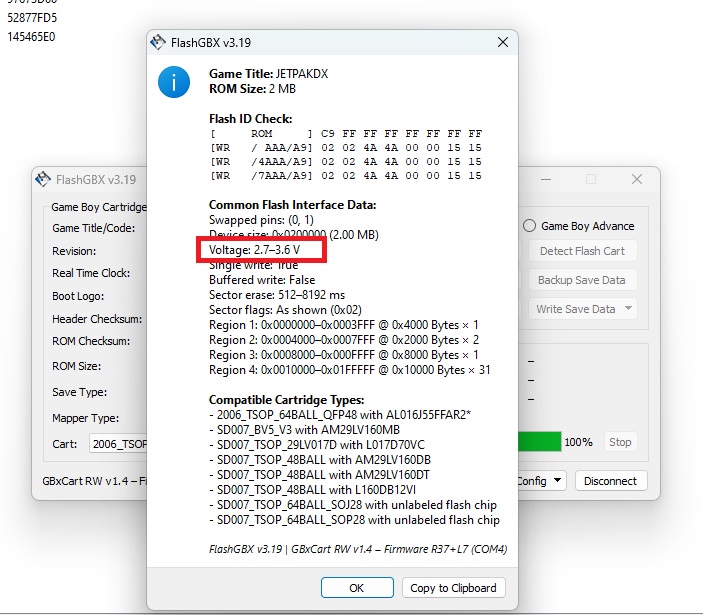
Task: Click Write Save Data button
Action: pyautogui.click(x=576, y=309)
